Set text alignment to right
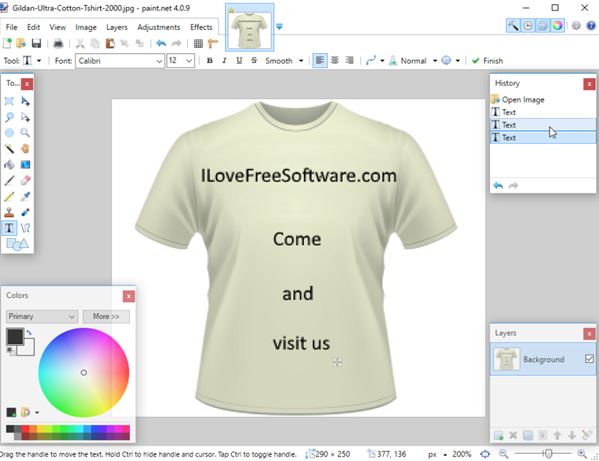The width and height of the screenshot is (599, 461). point(350,60)
